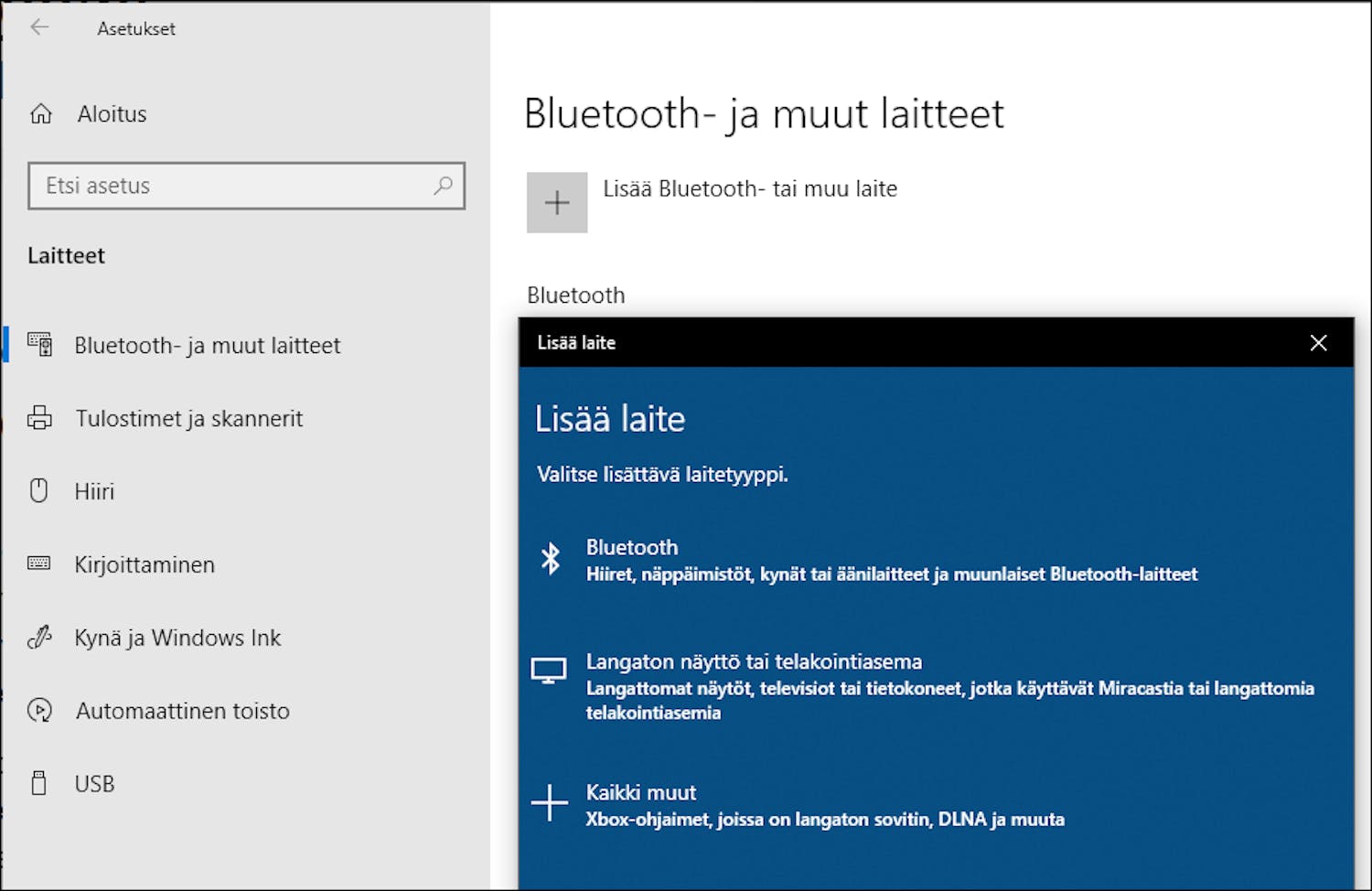Open Aloitus with the home icon
The height and width of the screenshot is (891, 1372).
click(x=40, y=113)
